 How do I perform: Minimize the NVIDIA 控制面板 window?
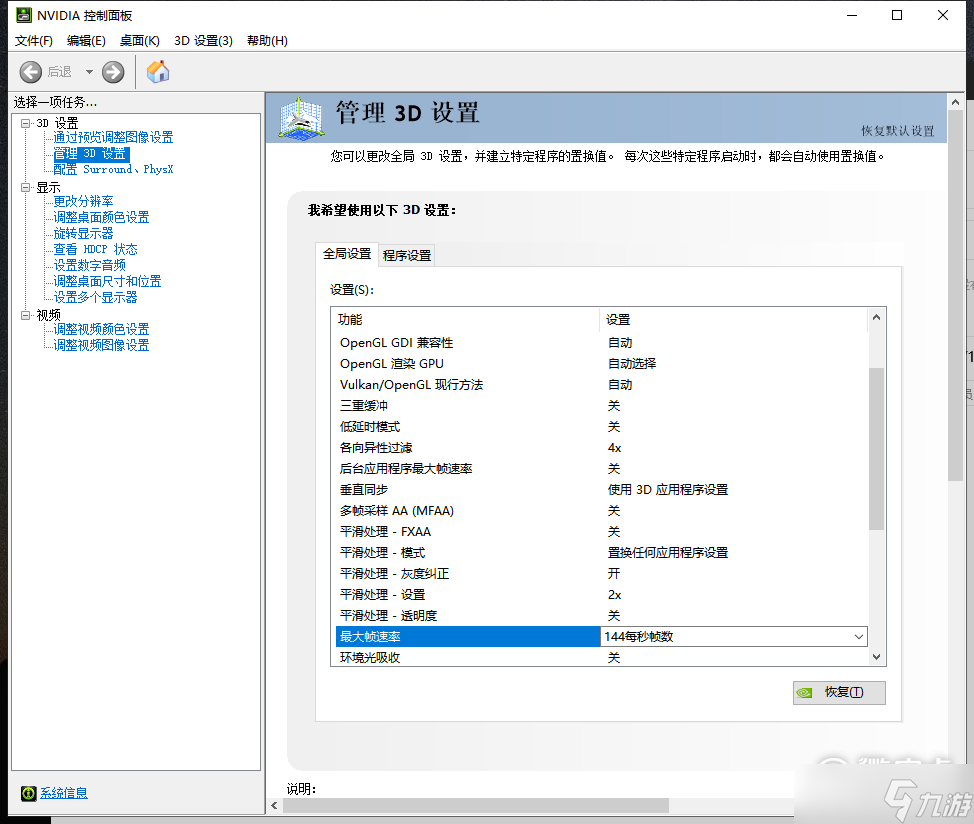[x=852, y=16]
